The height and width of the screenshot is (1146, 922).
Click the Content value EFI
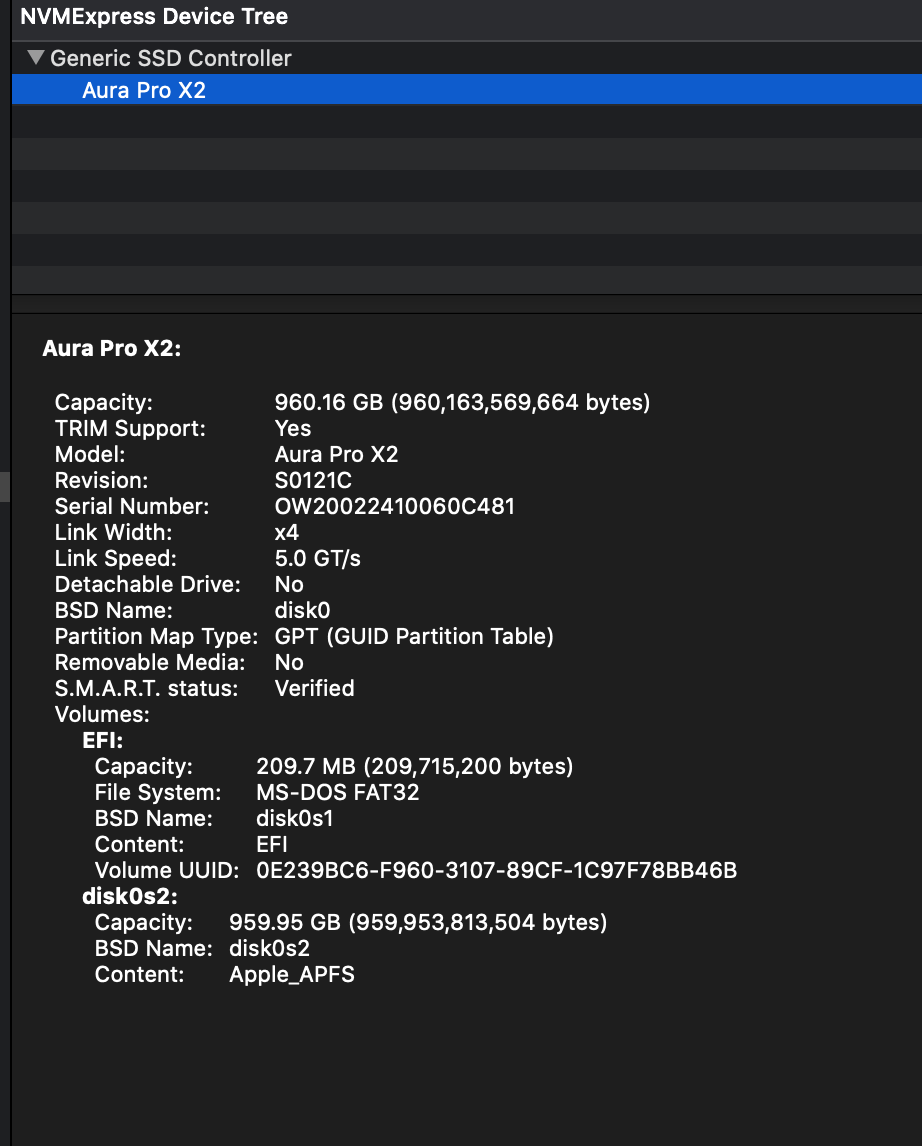pos(272,844)
